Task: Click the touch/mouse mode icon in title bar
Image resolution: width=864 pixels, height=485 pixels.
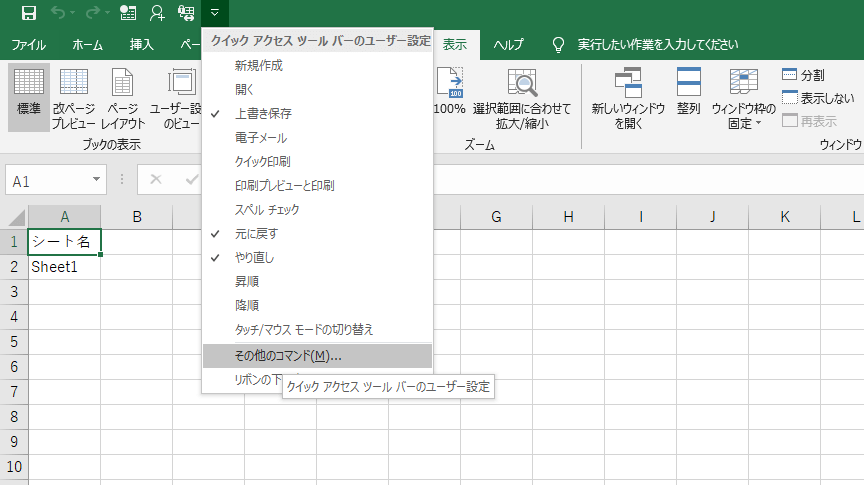Action: [186, 13]
